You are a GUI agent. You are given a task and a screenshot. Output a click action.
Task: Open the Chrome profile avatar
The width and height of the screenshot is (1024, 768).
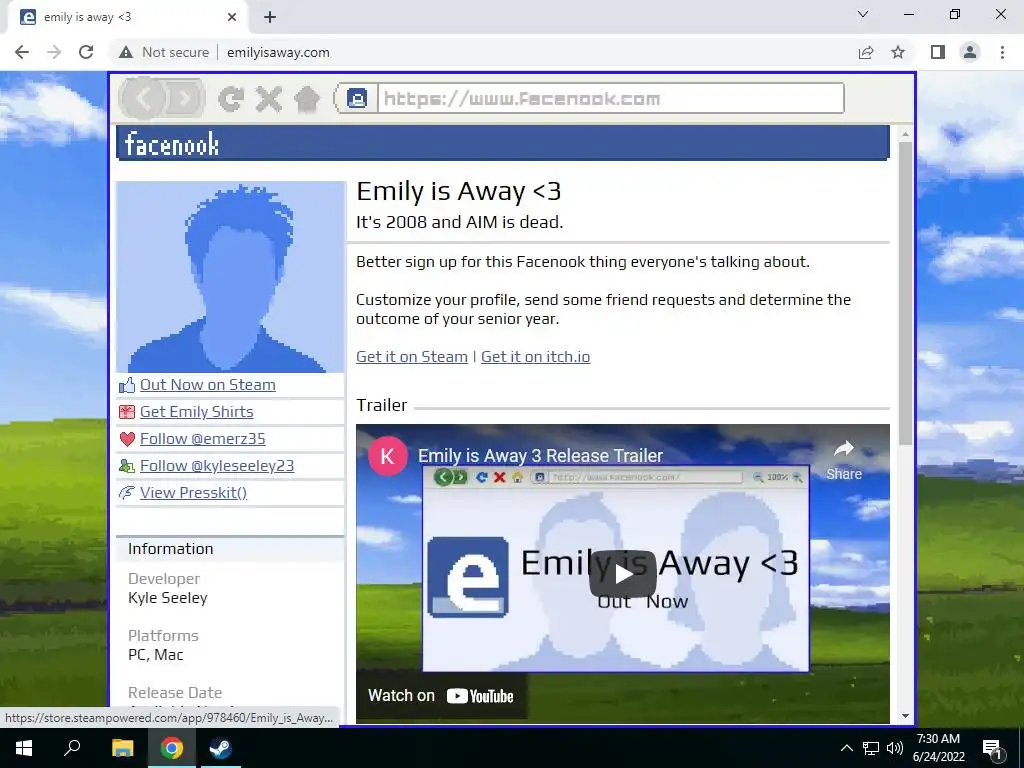[x=970, y=52]
